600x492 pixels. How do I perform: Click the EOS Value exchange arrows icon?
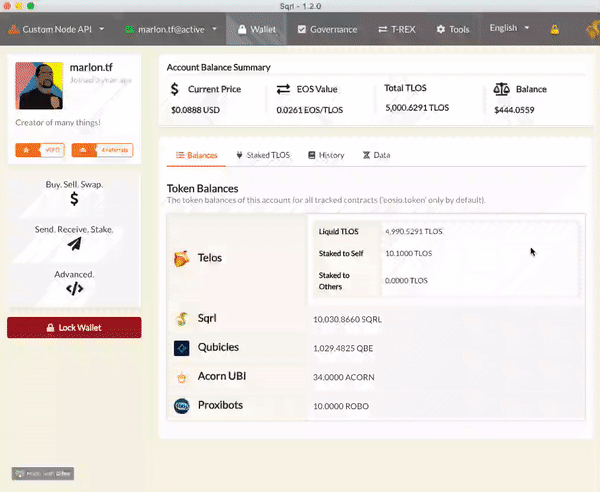283,89
